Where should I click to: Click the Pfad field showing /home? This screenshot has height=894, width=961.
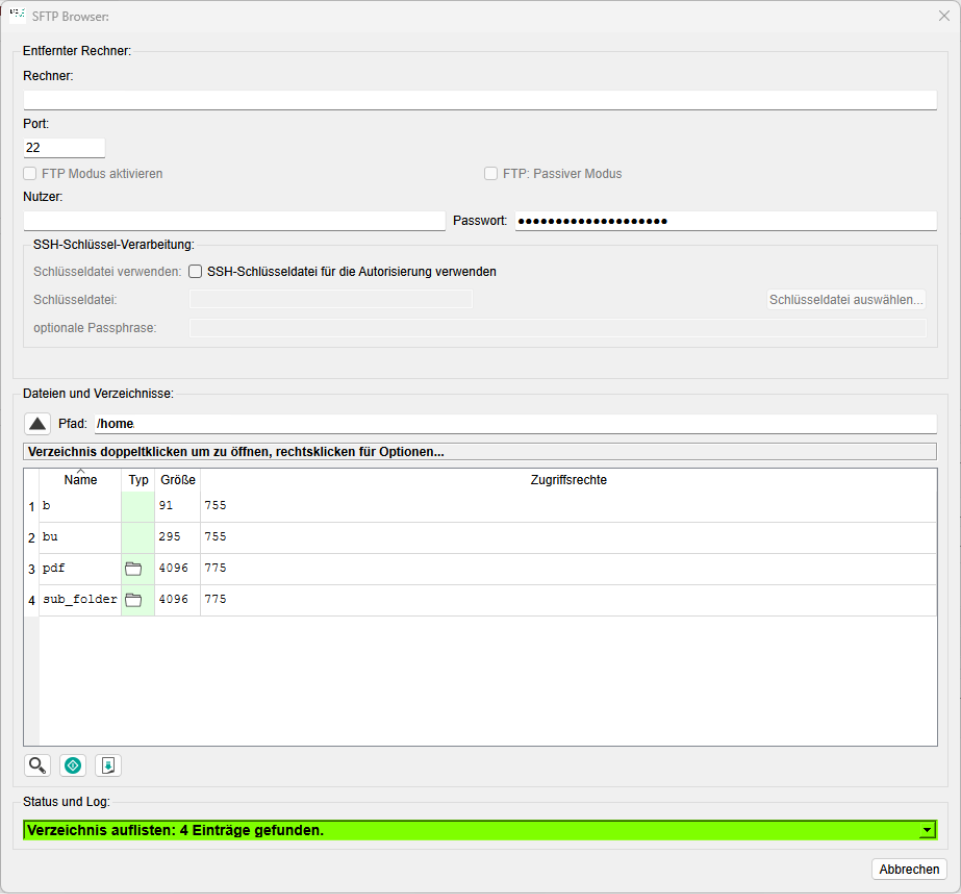[x=515, y=423]
